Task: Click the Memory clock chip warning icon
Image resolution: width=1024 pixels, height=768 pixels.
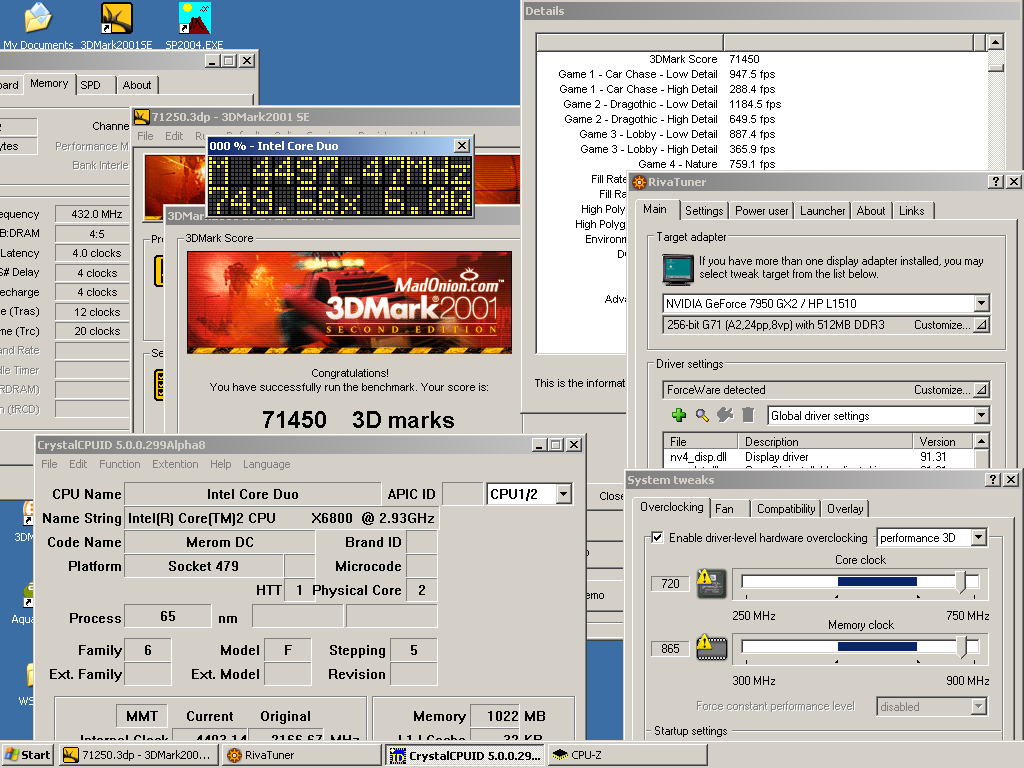Action: coord(711,647)
